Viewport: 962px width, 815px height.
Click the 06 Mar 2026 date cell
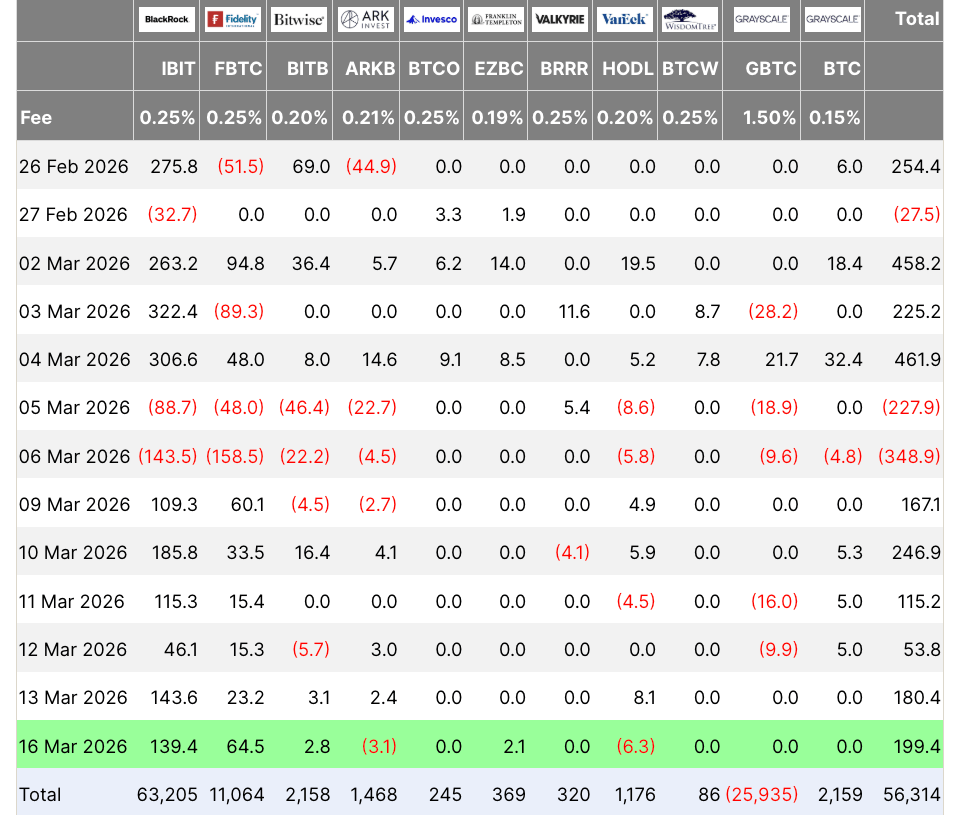pos(73,456)
